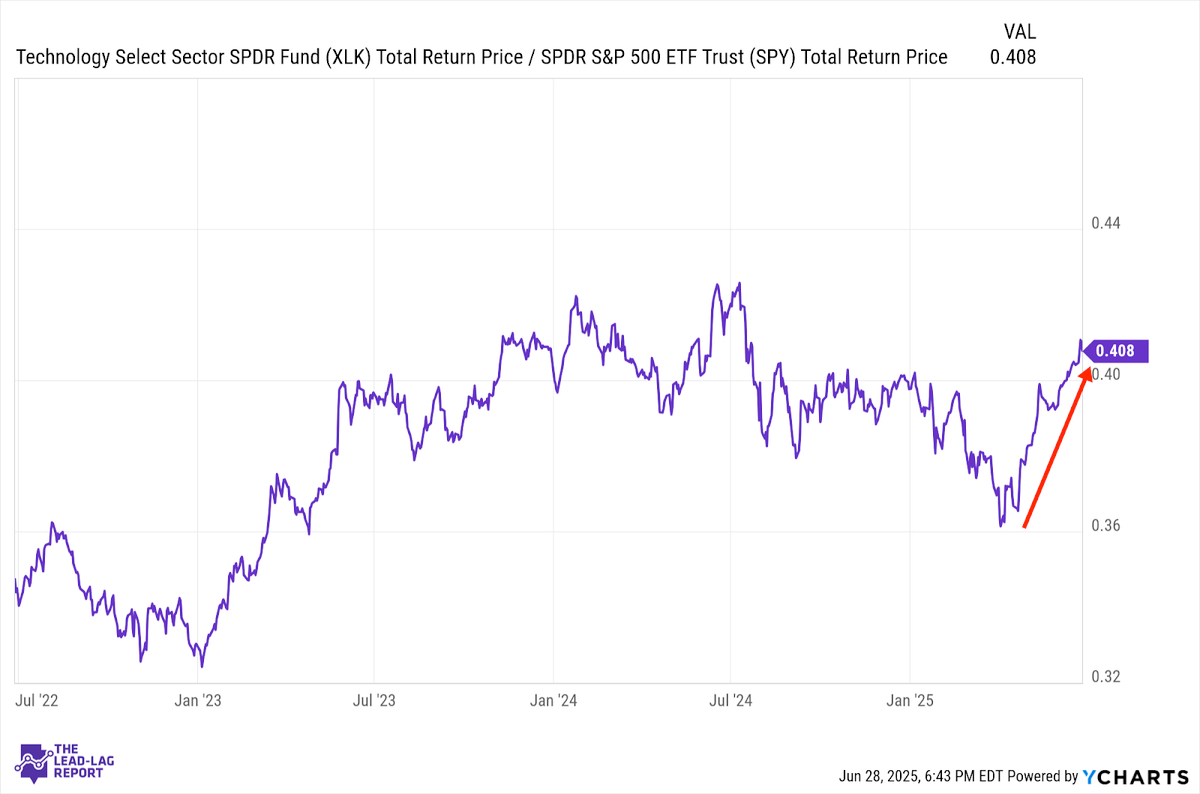This screenshot has width=1200, height=794.
Task: Click the Jan '25 axis label
Action: [911, 699]
